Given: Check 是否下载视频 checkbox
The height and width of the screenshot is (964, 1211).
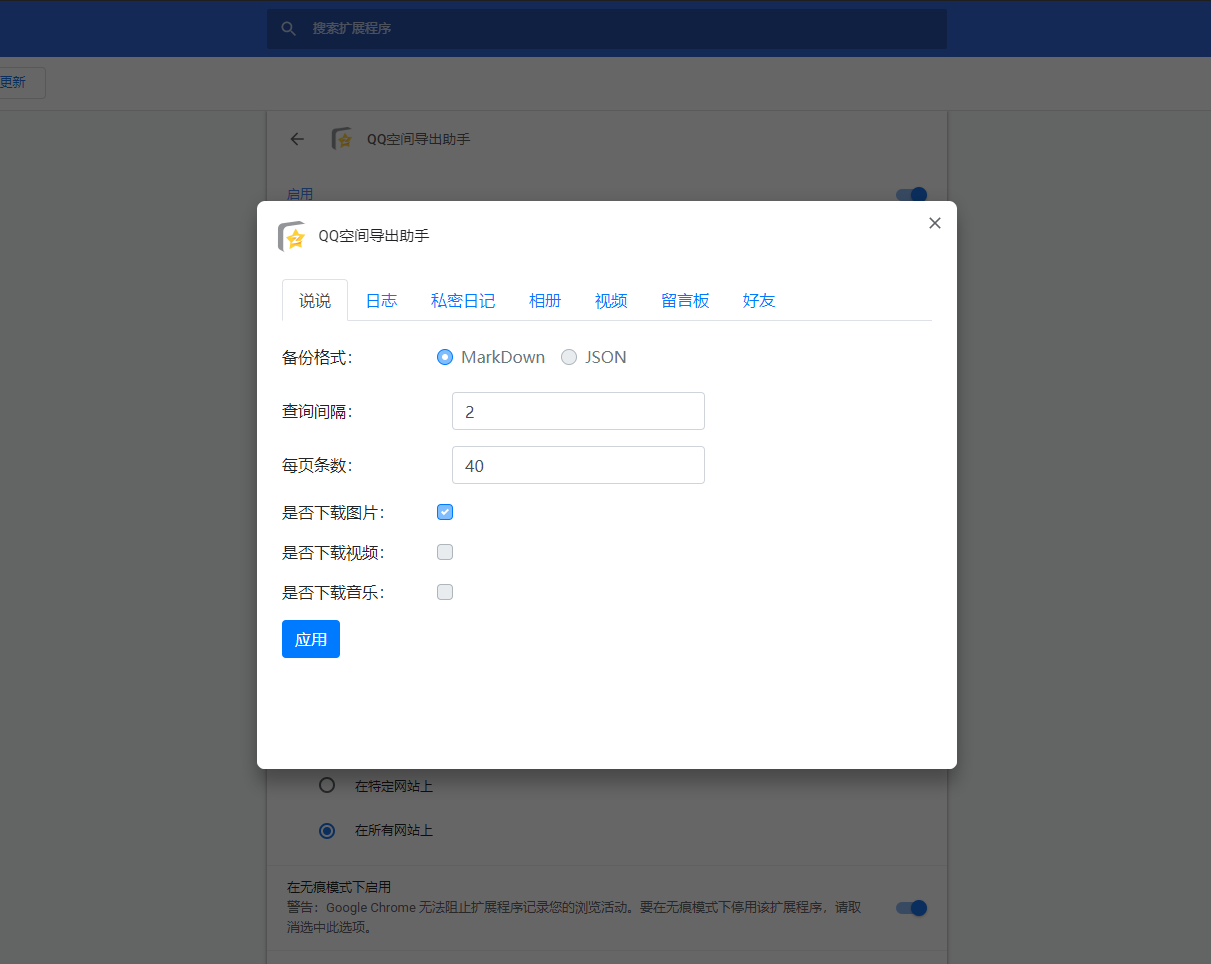Looking at the screenshot, I should pos(445,552).
